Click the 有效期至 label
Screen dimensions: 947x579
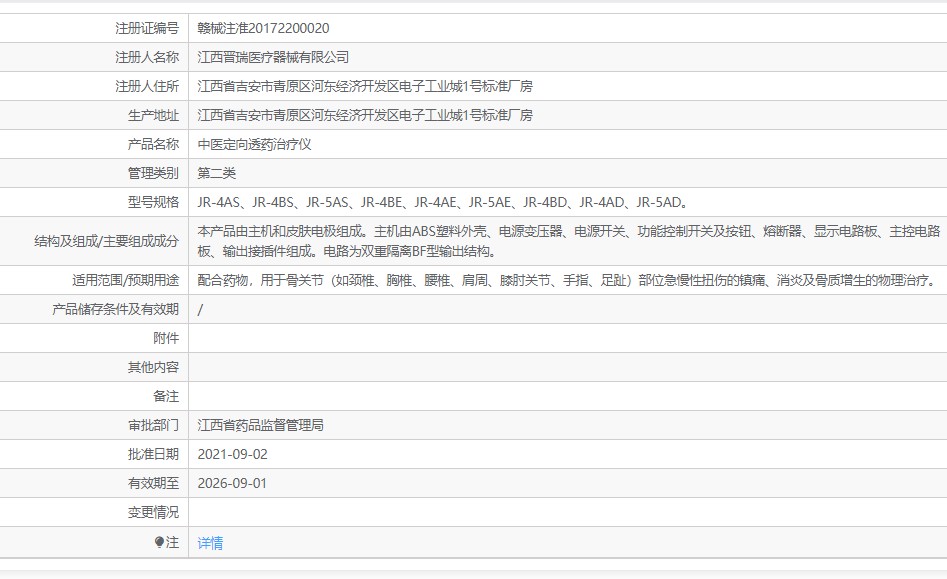tap(153, 483)
